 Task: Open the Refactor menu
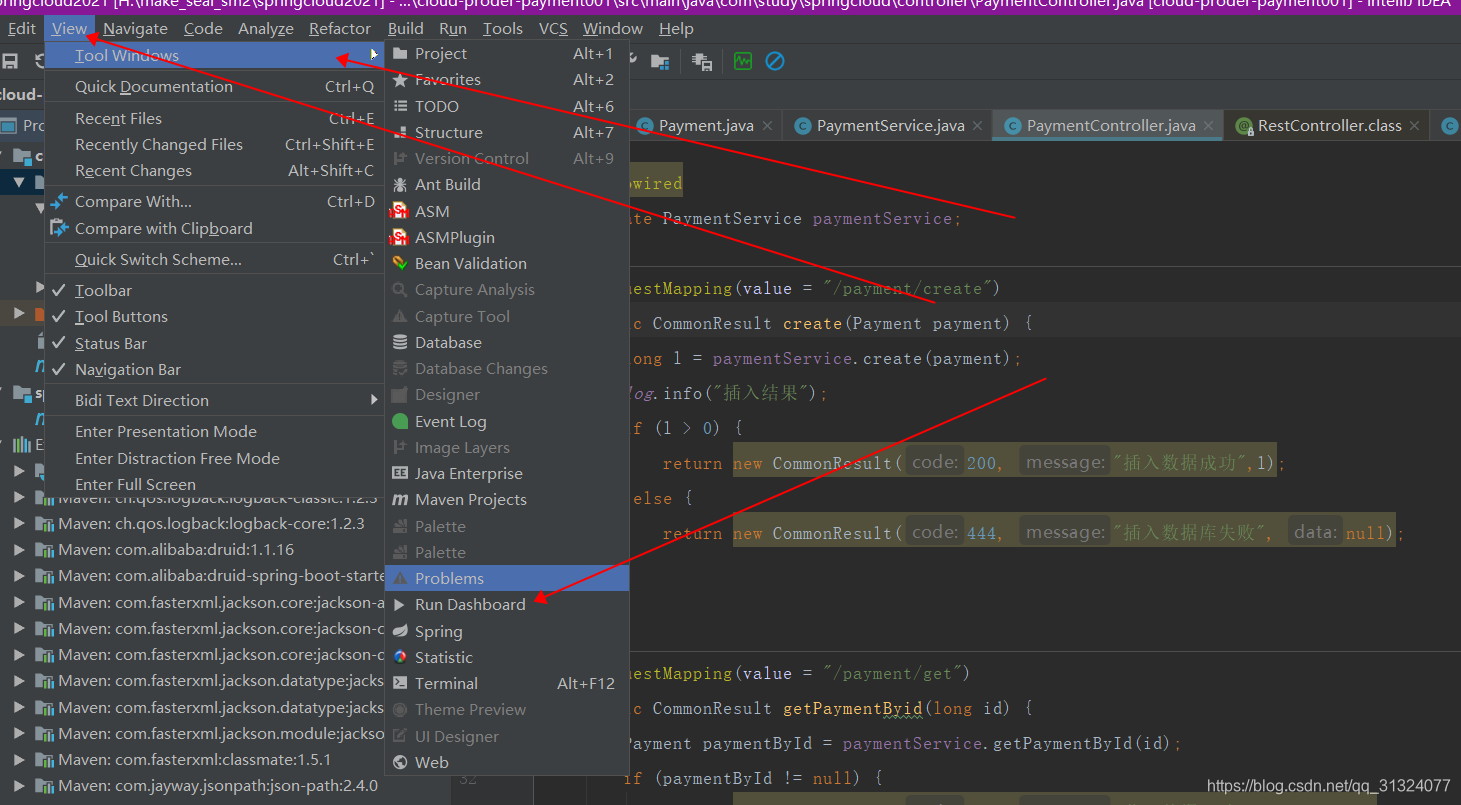pos(339,28)
